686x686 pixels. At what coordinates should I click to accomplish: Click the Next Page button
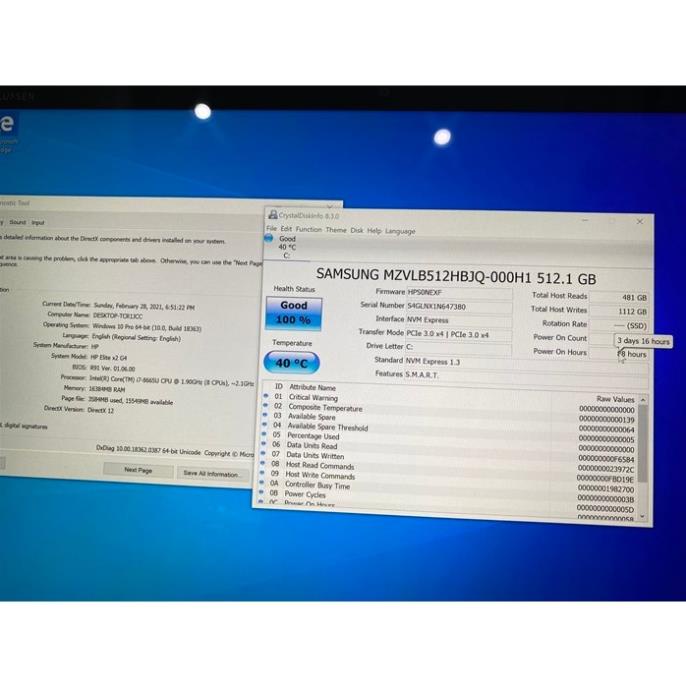pyautogui.click(x=138, y=470)
